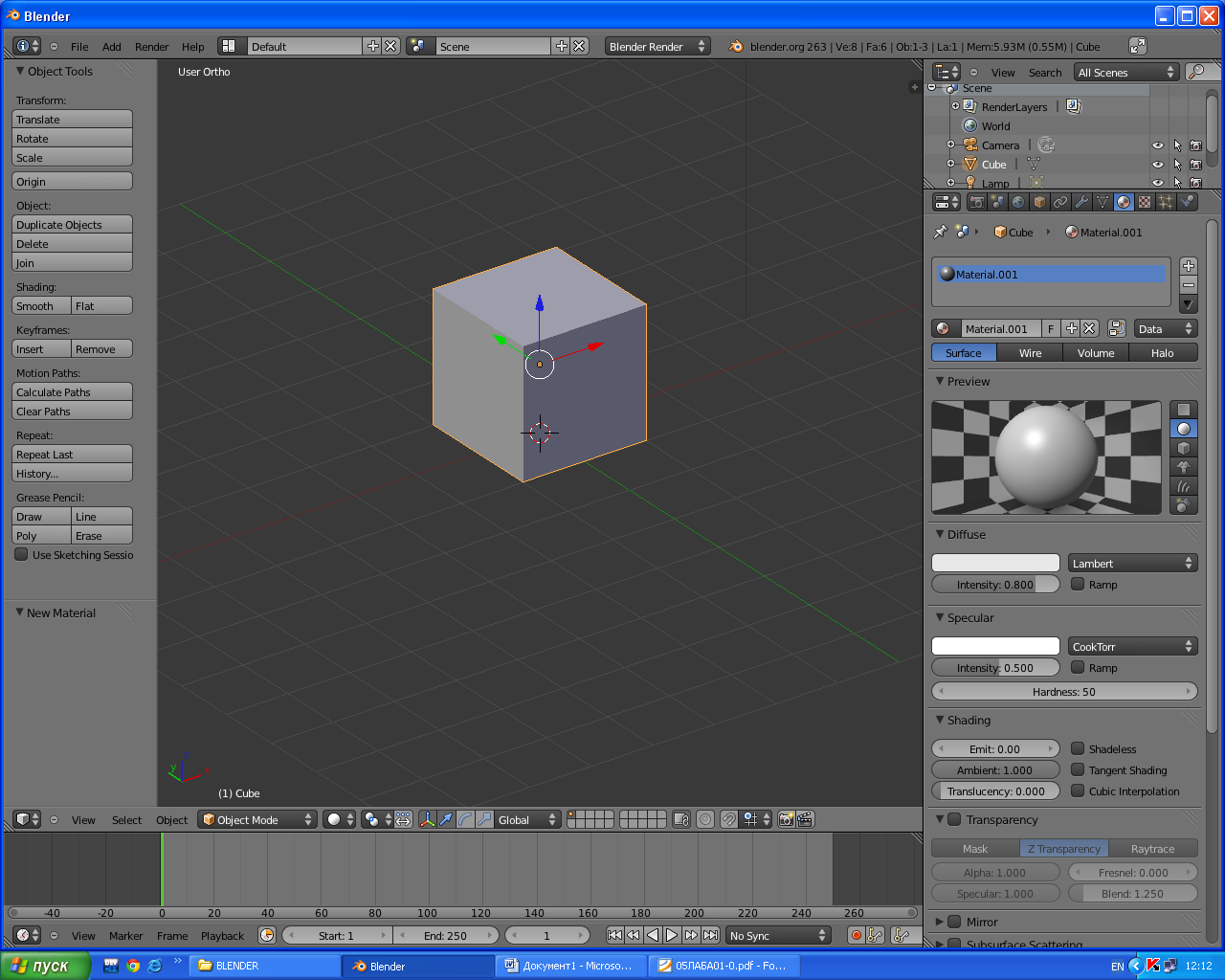Remove material slot with minus button
The height and width of the screenshot is (980, 1225).
pos(1189,285)
